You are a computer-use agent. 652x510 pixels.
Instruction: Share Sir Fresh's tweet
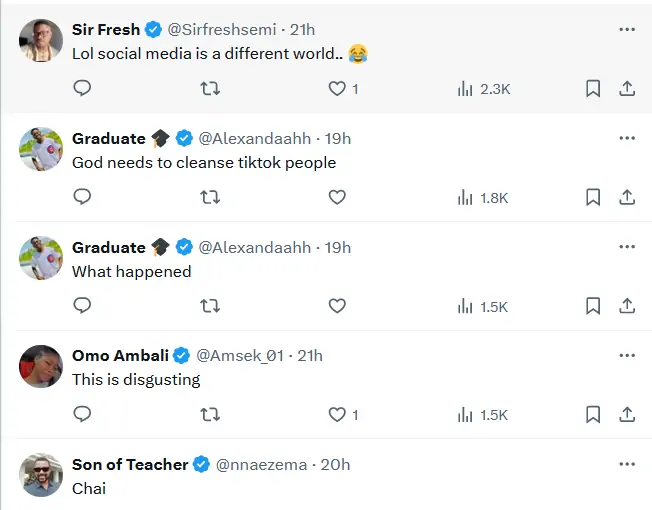coord(627,89)
